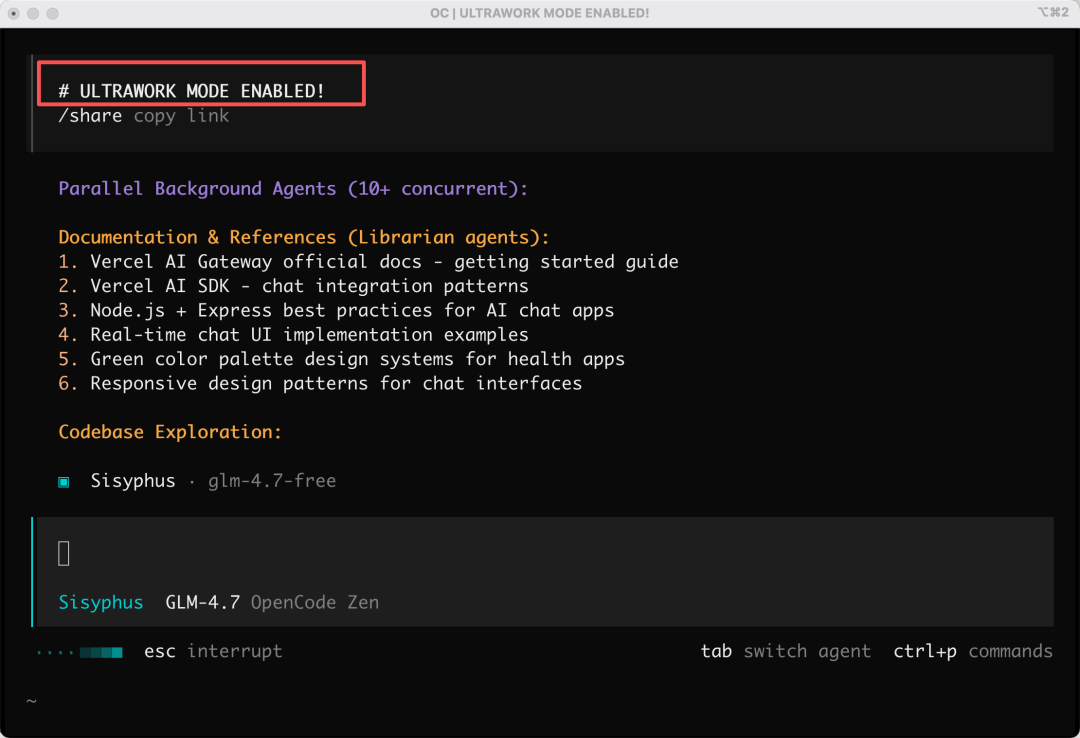1080x738 pixels.
Task: Click the copy link text
Action: point(180,115)
